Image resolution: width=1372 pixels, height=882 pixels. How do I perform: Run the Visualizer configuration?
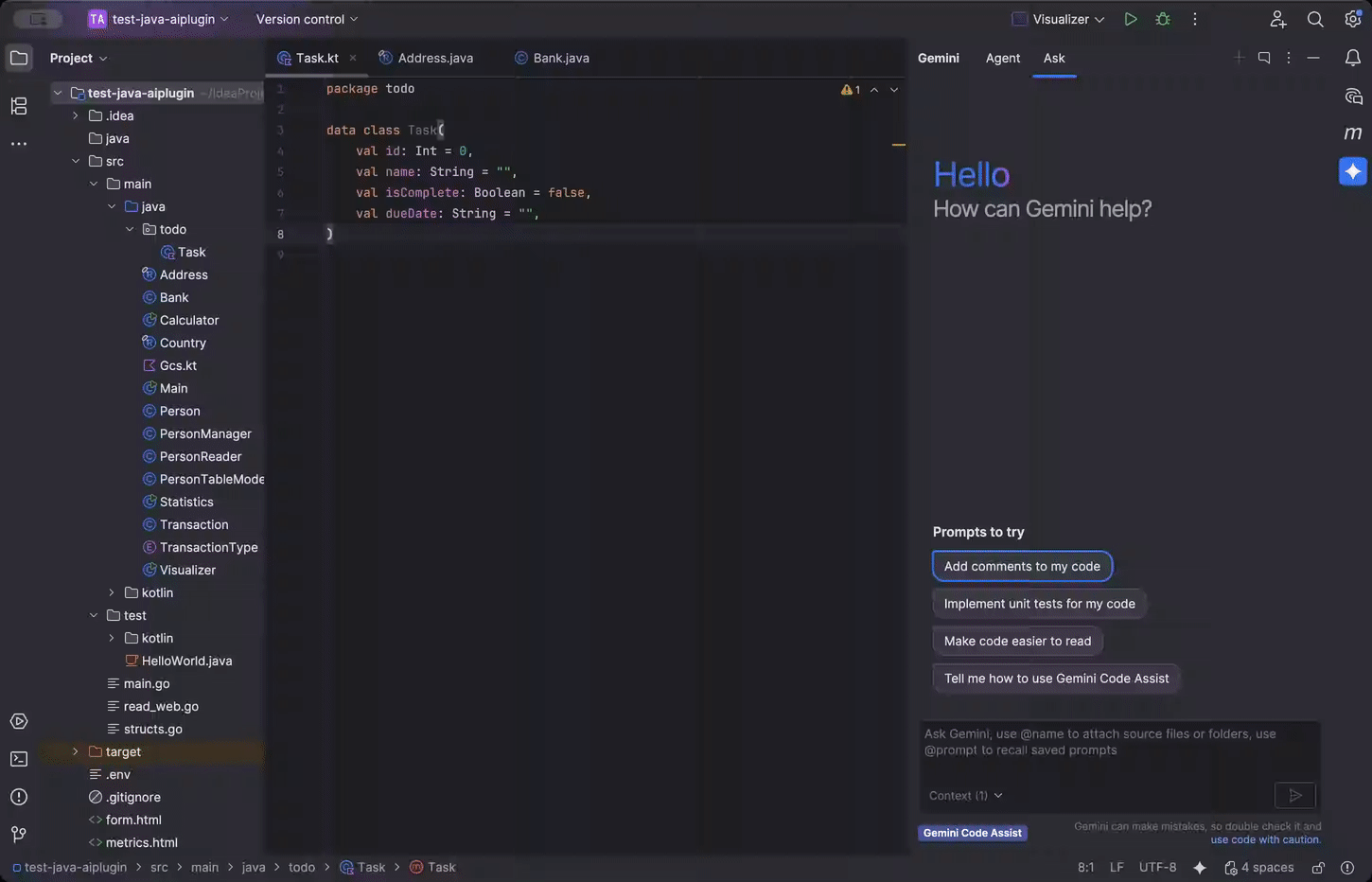pyautogui.click(x=1130, y=18)
